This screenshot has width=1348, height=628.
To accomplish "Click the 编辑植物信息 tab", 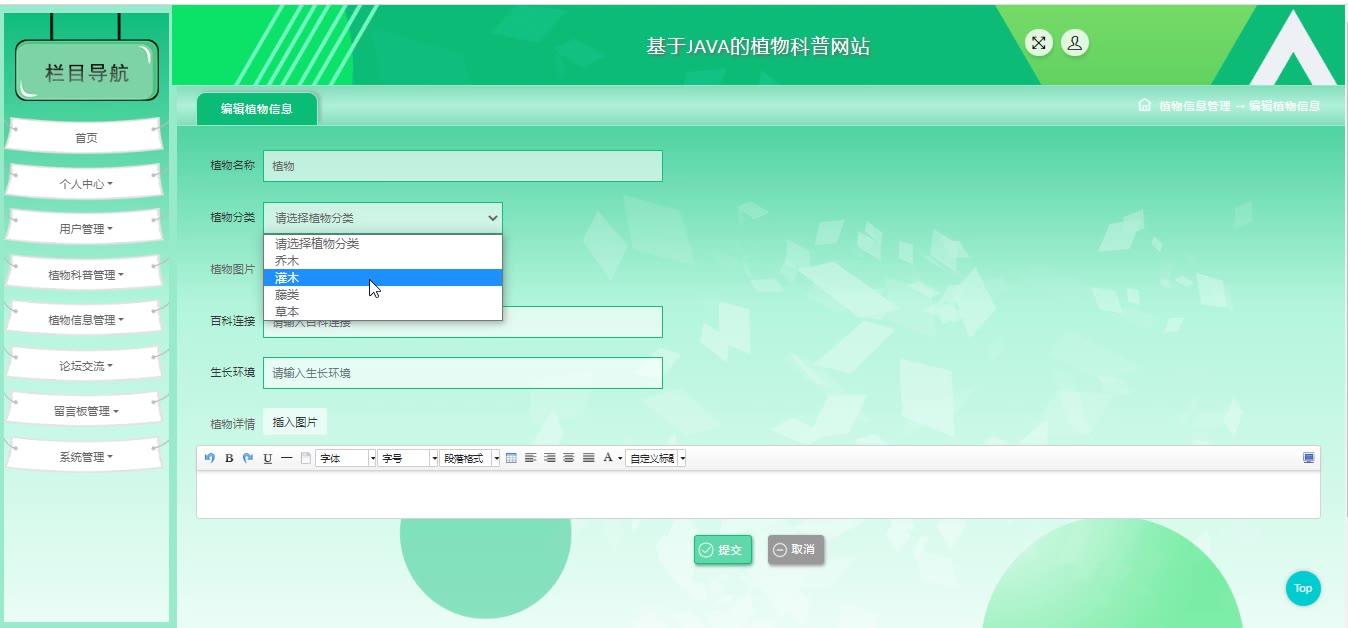I will coord(257,109).
